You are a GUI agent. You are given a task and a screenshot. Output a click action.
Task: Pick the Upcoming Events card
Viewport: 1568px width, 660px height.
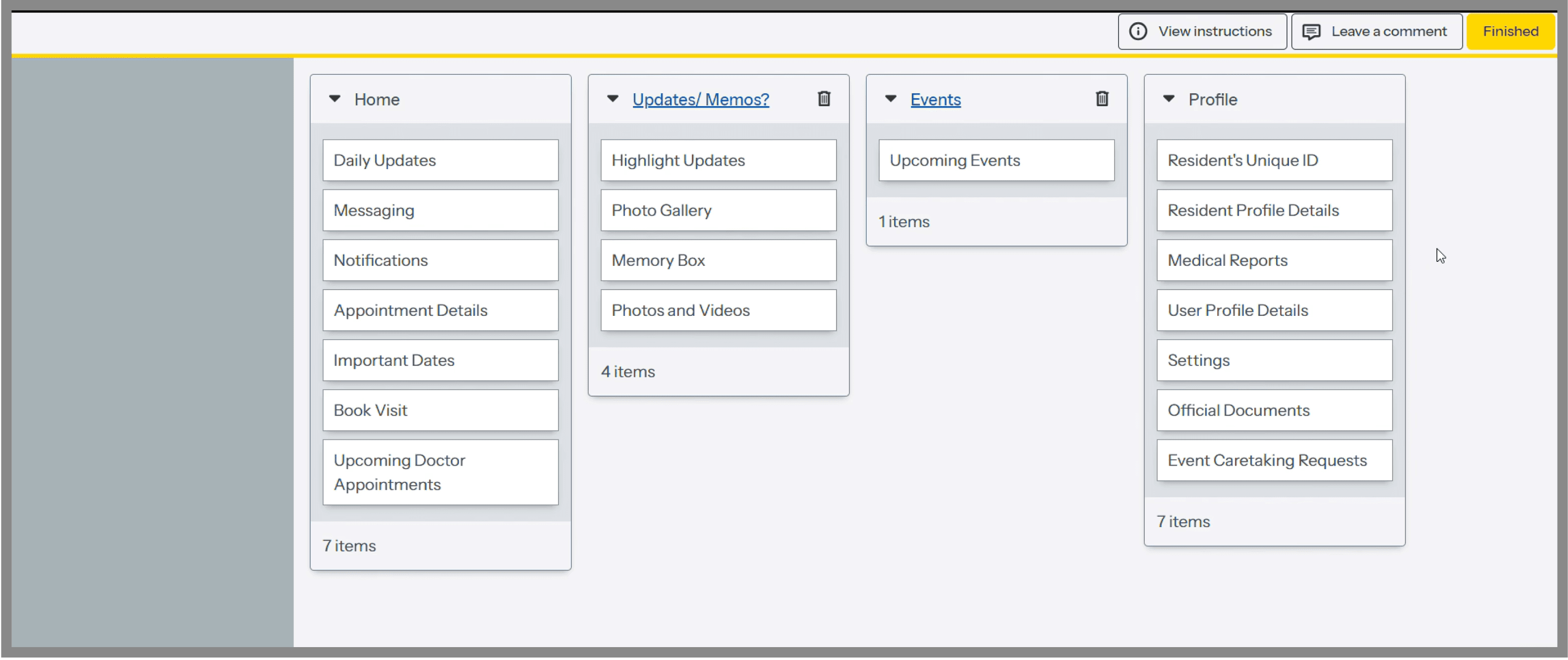click(x=996, y=160)
